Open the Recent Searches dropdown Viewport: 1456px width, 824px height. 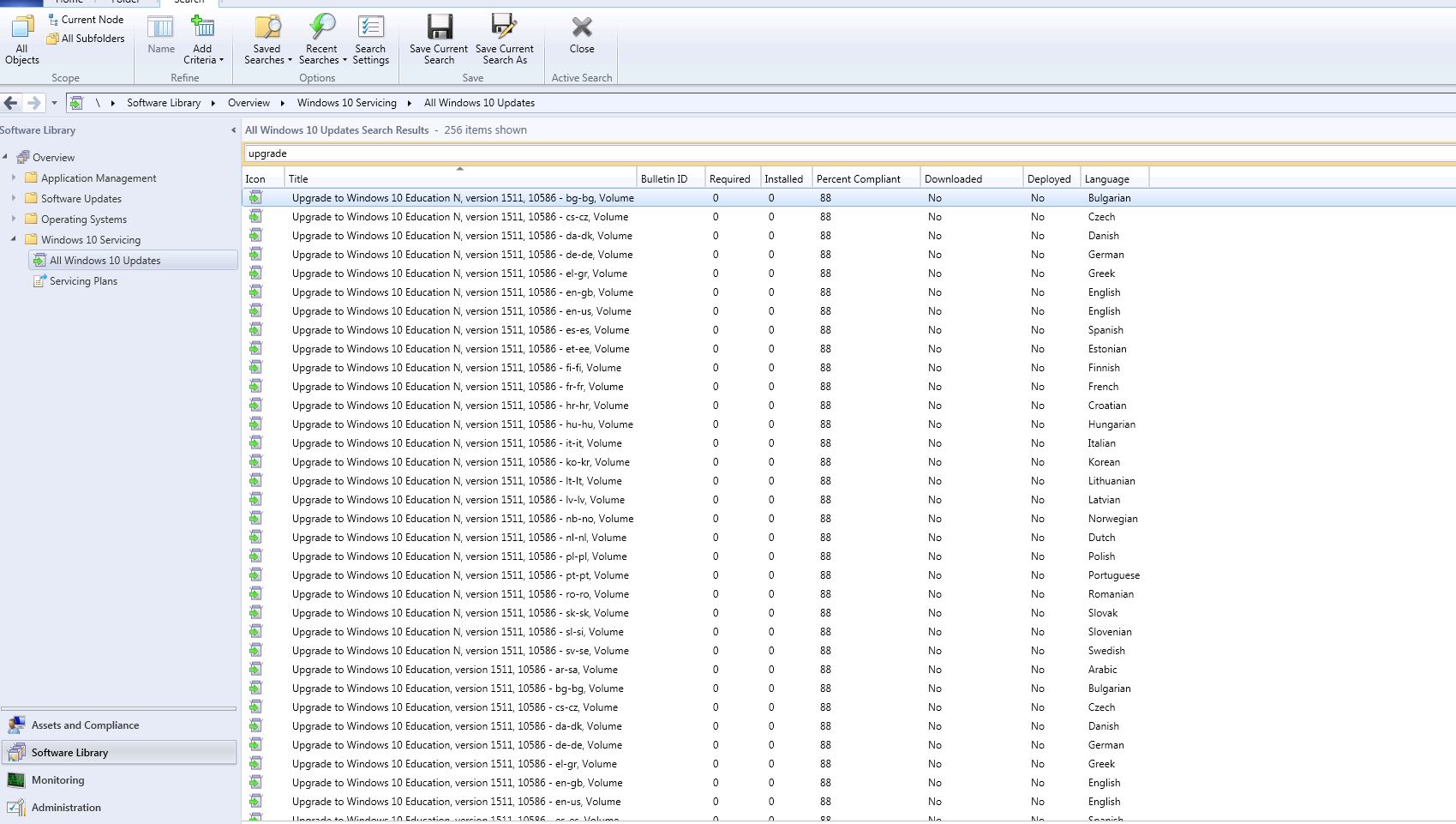click(x=322, y=40)
